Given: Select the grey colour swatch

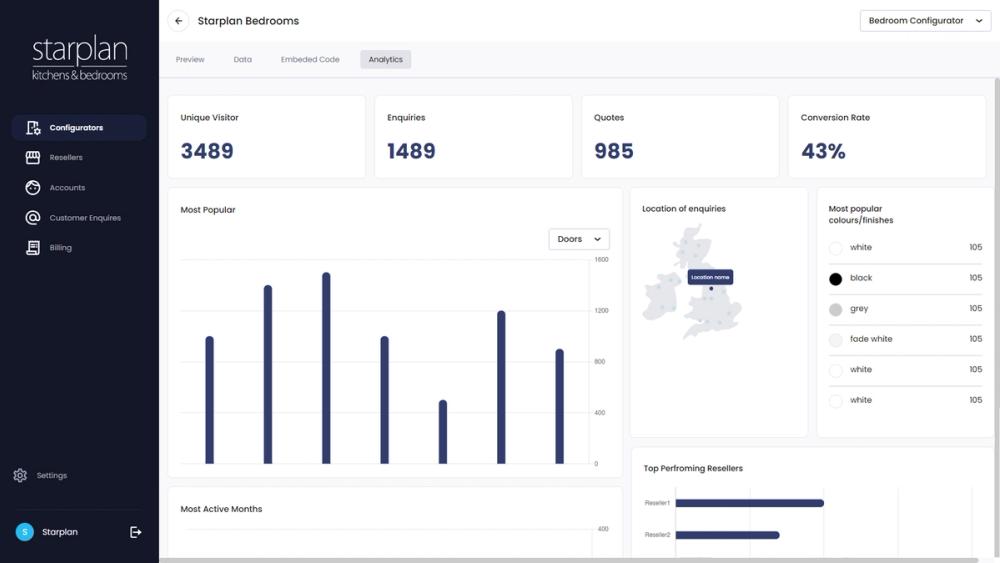Looking at the screenshot, I should point(835,309).
